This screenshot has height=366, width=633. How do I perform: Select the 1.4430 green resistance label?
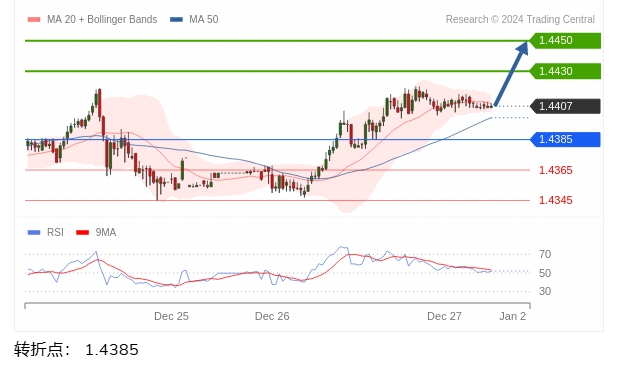click(565, 71)
